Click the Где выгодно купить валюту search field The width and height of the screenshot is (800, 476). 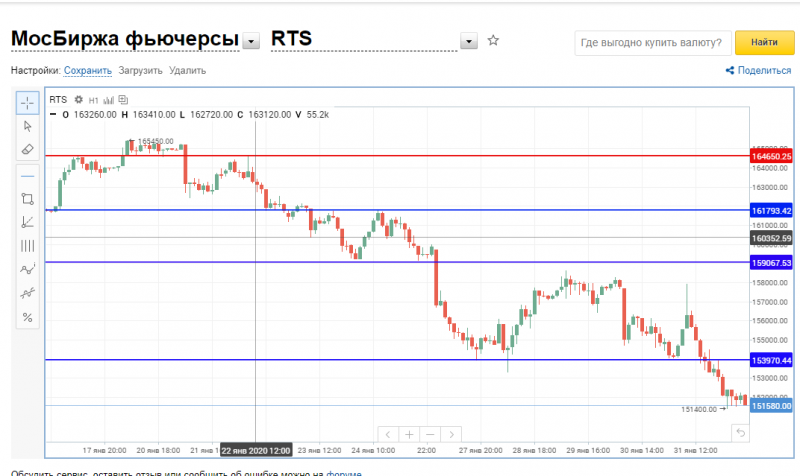pos(653,42)
